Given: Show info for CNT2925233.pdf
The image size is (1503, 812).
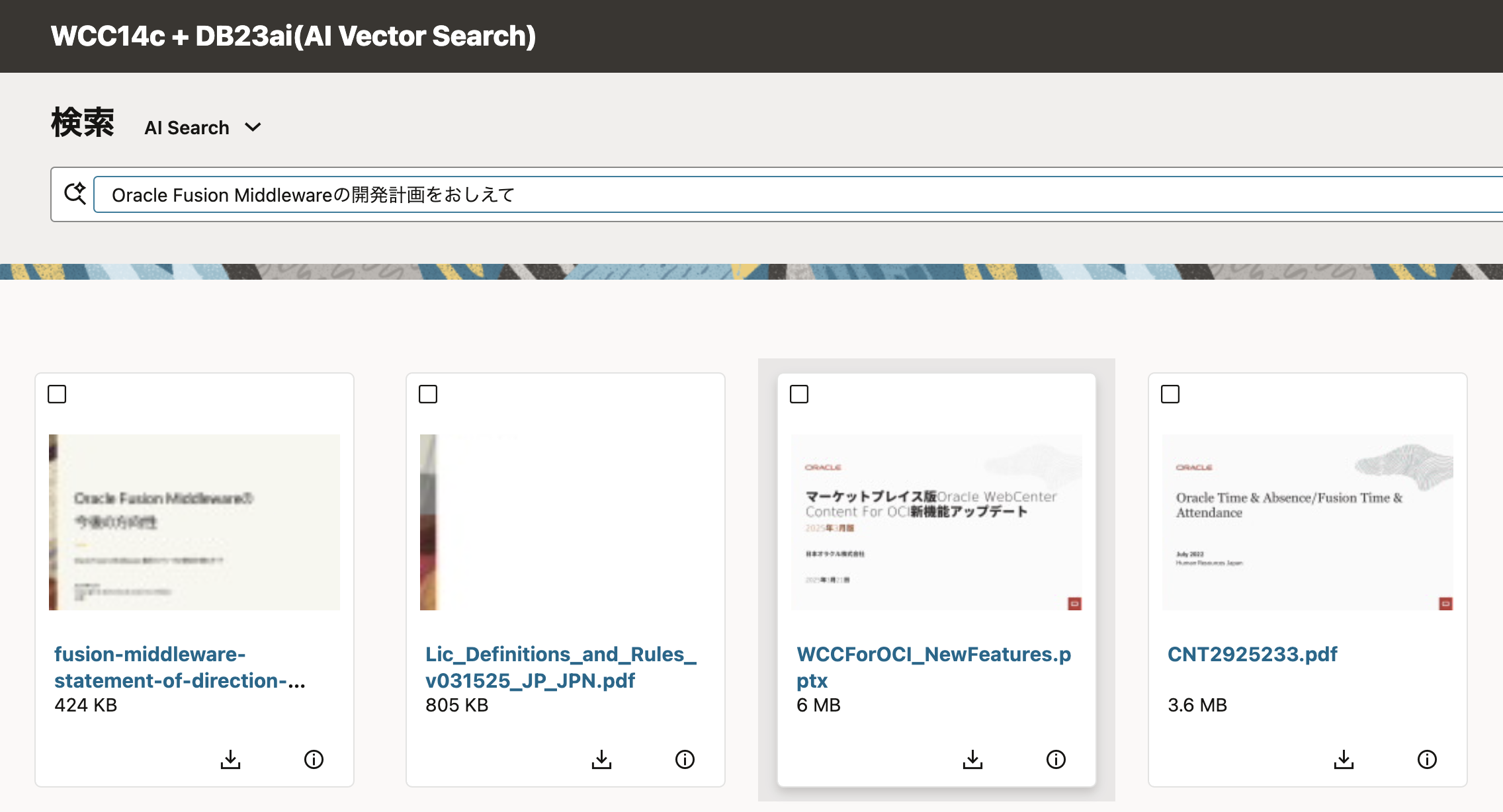Looking at the screenshot, I should point(1427,759).
